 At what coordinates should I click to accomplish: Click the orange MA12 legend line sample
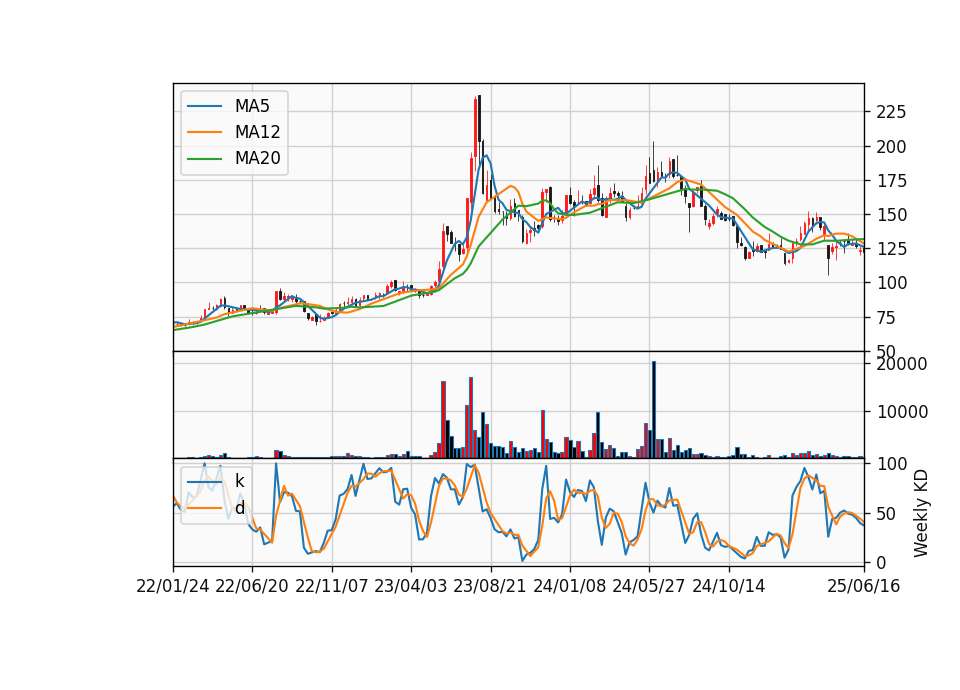click(x=204, y=132)
